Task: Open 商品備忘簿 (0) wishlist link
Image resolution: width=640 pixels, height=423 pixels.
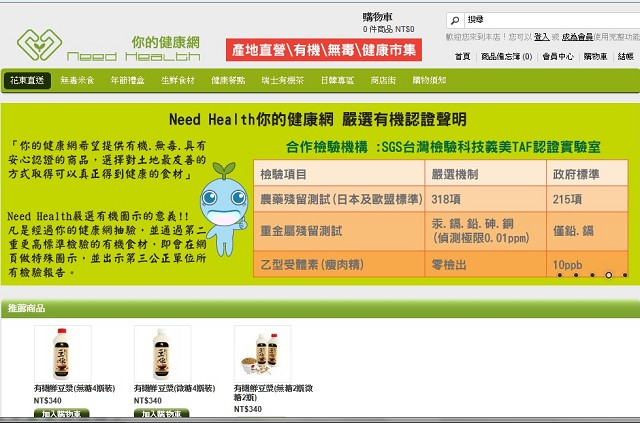Action: [507, 57]
